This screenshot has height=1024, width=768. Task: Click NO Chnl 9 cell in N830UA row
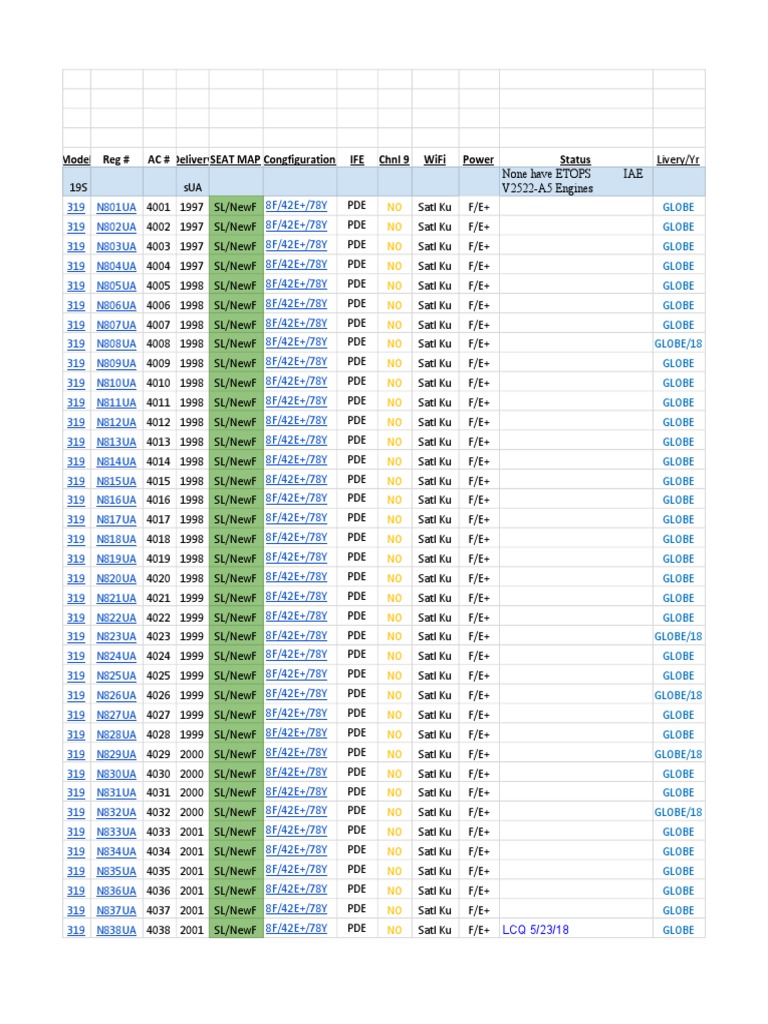click(394, 774)
